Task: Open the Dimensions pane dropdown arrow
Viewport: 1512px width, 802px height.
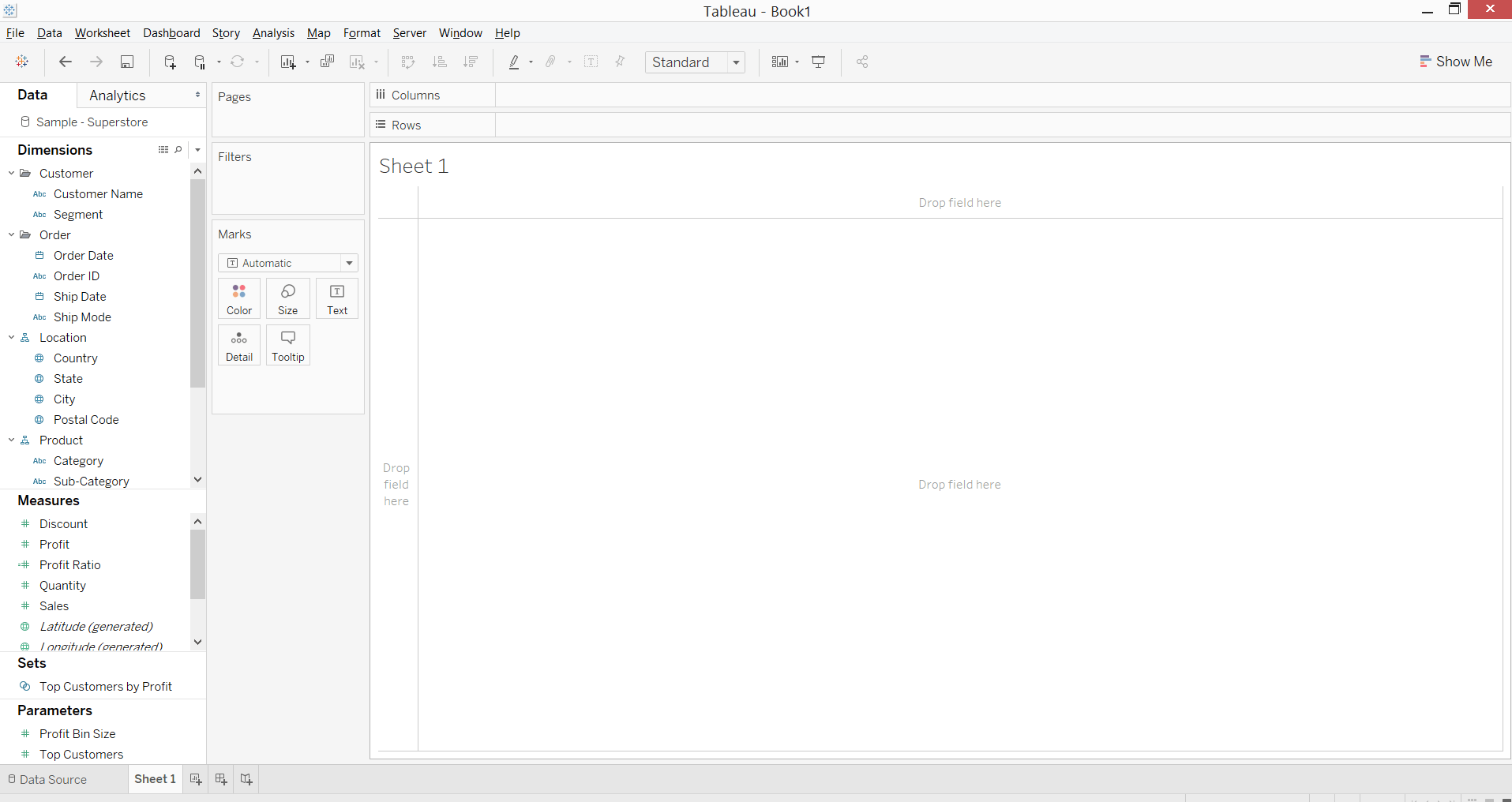Action: (197, 149)
